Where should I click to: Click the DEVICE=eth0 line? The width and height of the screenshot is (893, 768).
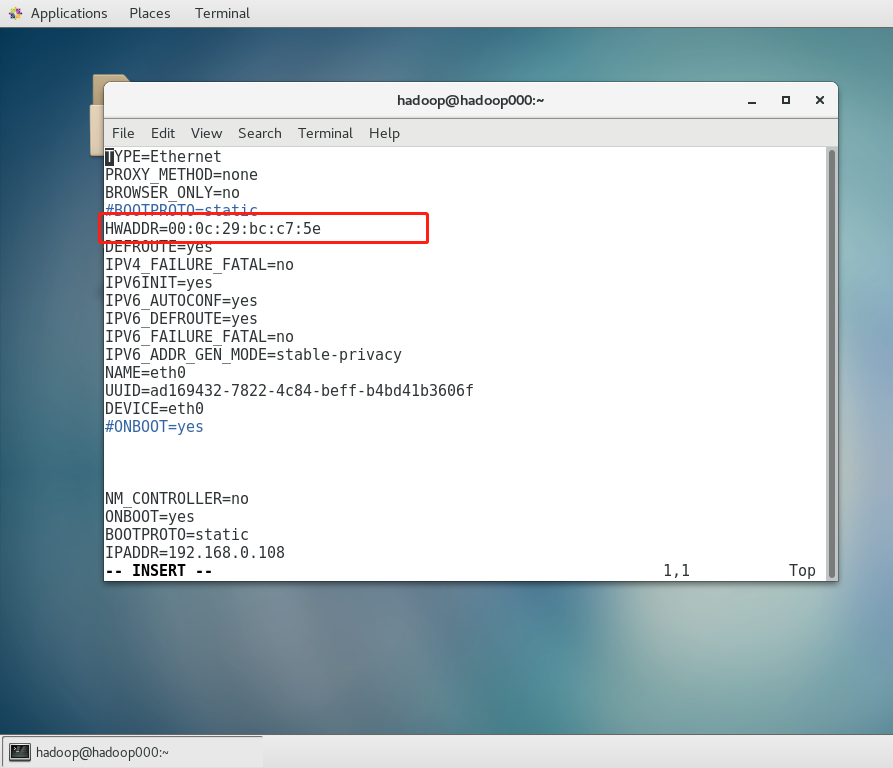(154, 409)
